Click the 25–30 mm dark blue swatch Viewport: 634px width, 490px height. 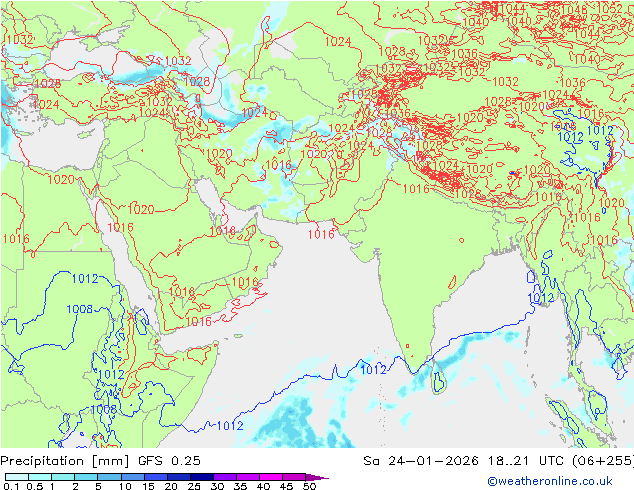201,477
